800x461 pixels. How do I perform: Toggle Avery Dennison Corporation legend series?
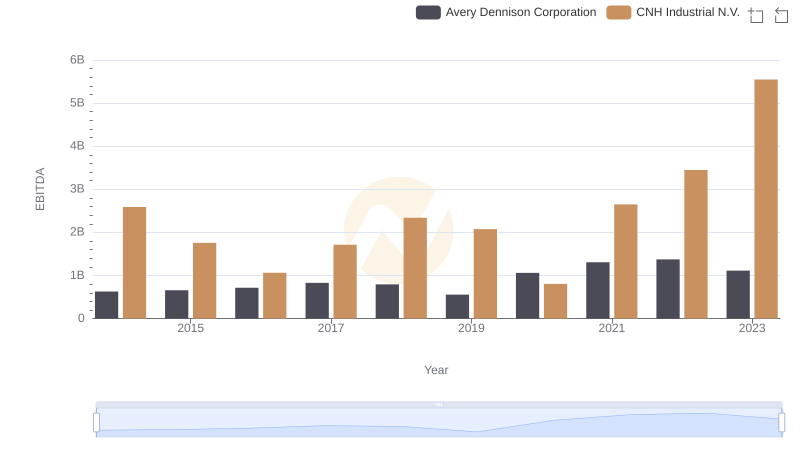tap(506, 12)
